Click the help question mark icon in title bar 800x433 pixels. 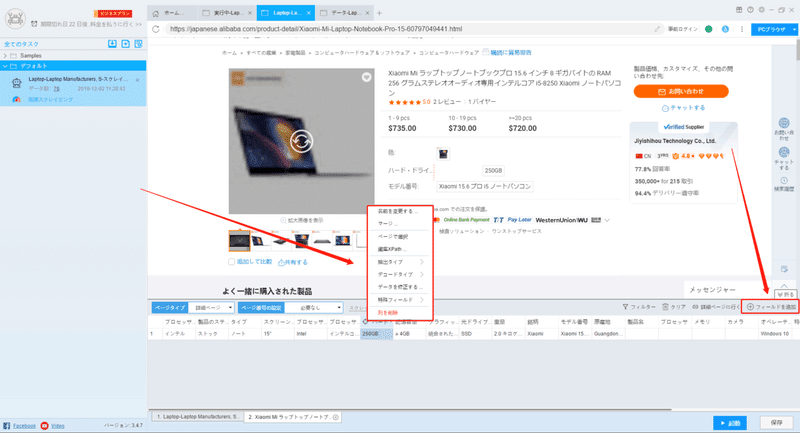coord(750,10)
